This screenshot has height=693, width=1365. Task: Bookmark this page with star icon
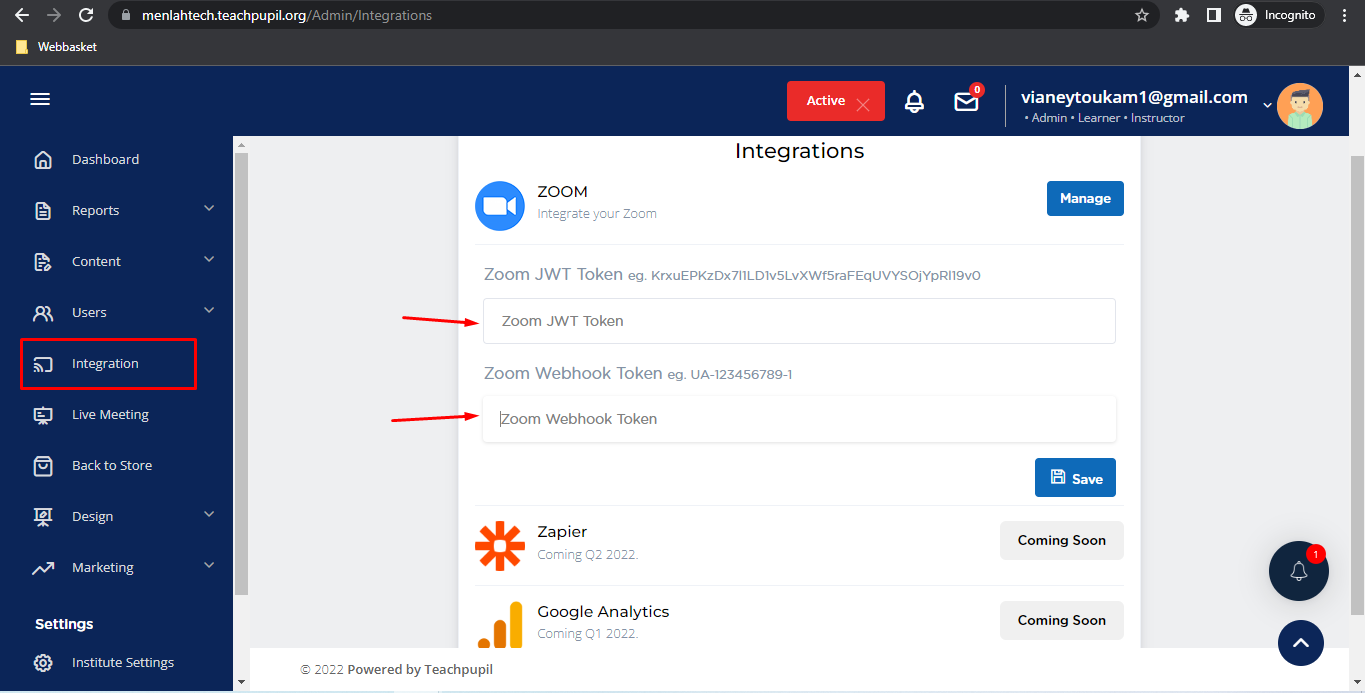click(x=1142, y=15)
